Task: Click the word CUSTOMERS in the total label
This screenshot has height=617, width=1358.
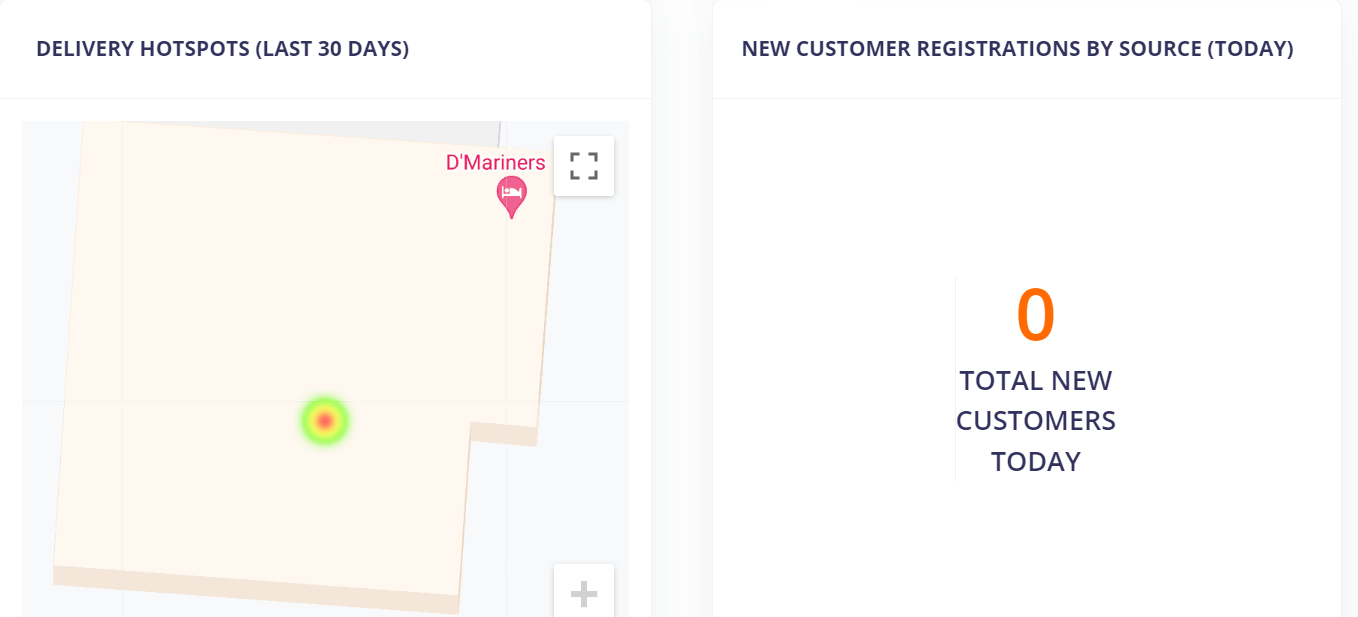Action: point(1035,420)
